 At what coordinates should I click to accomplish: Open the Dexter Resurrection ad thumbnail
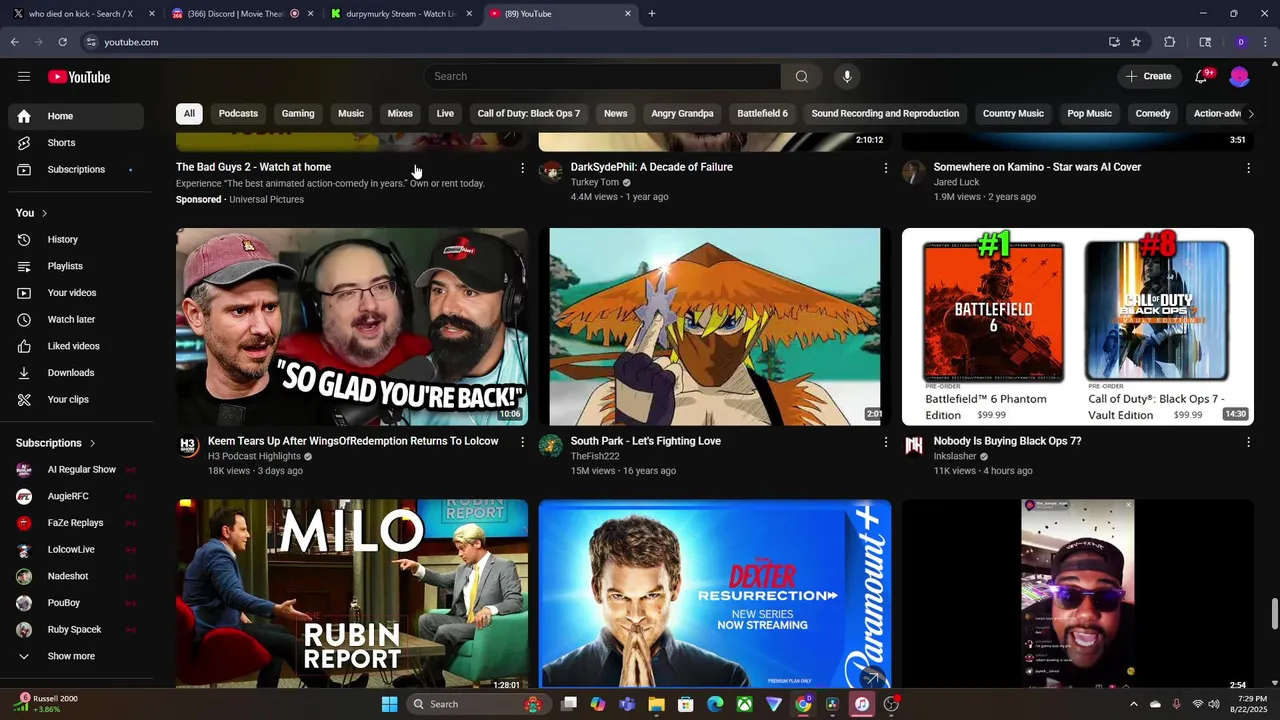pos(715,594)
